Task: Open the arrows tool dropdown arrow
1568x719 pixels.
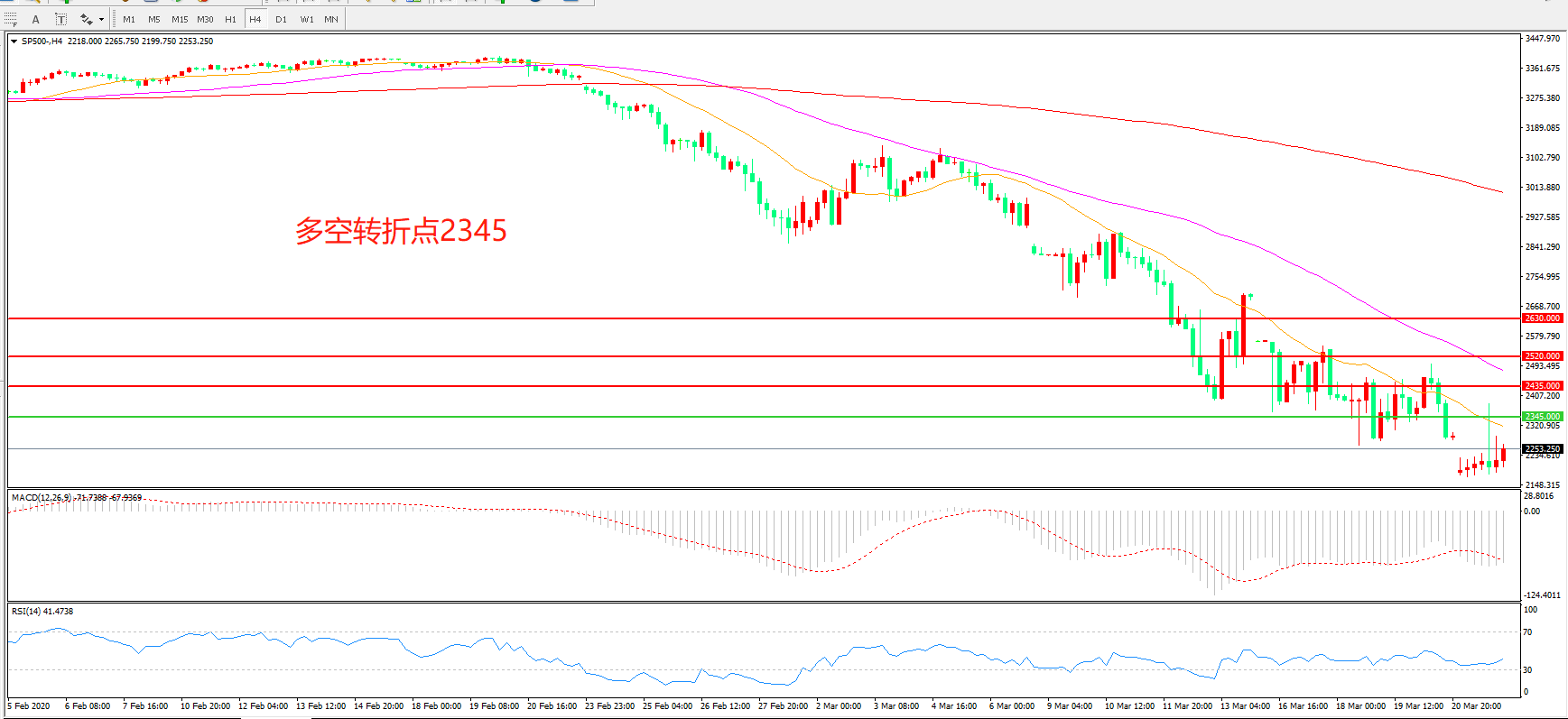Action: [101, 19]
